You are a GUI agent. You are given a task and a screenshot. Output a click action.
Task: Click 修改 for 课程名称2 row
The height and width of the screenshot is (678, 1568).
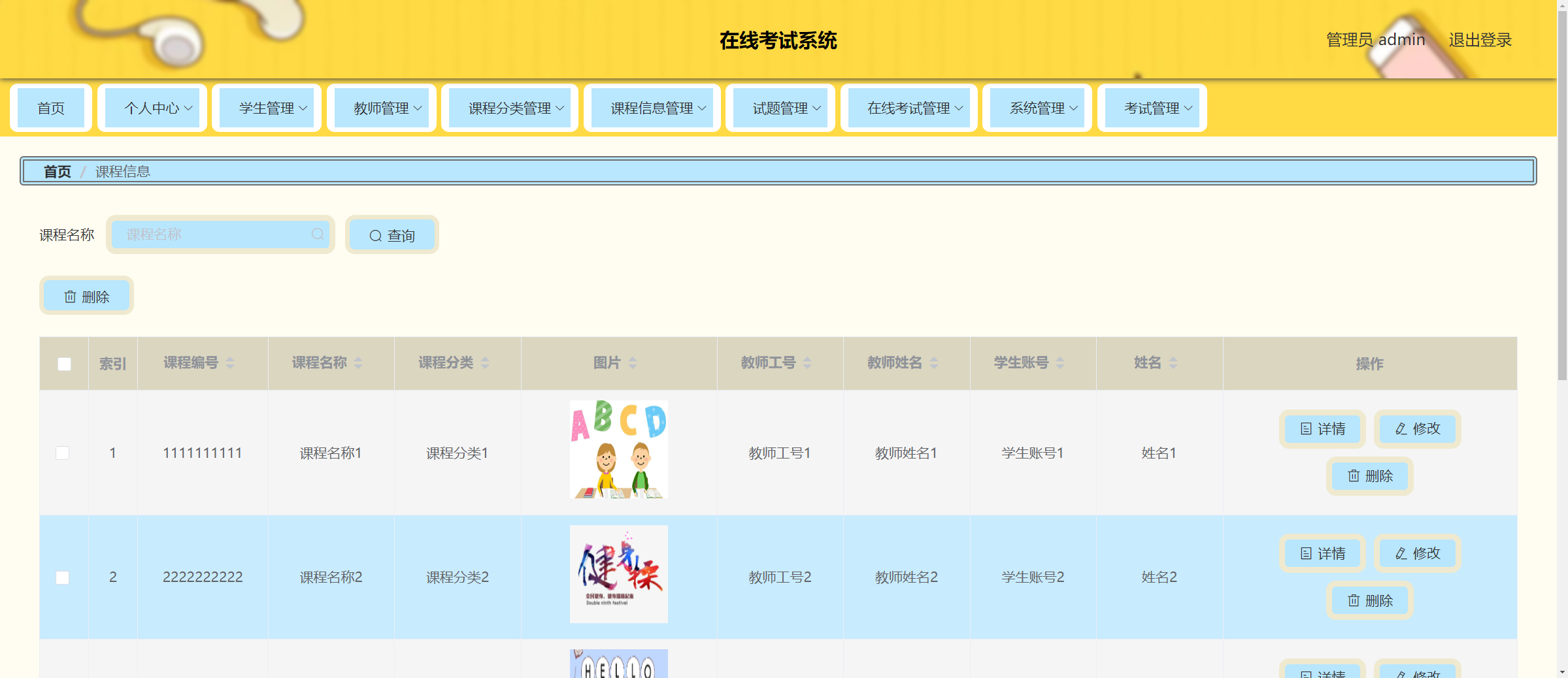1417,554
